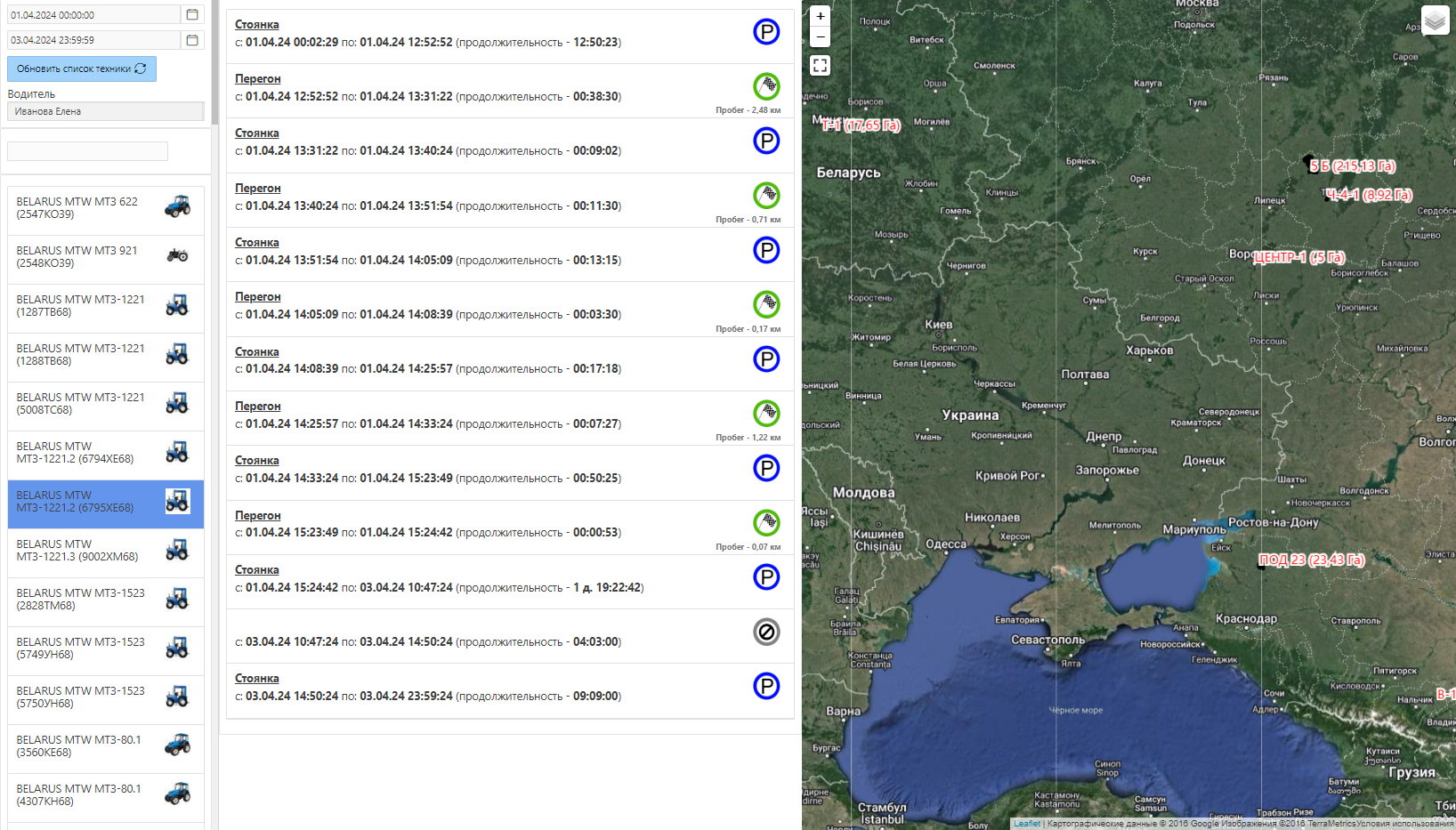Select BELARUS MTW МТЗ 921 vehicle icon
The width and height of the screenshot is (1456, 830).
(x=177, y=256)
